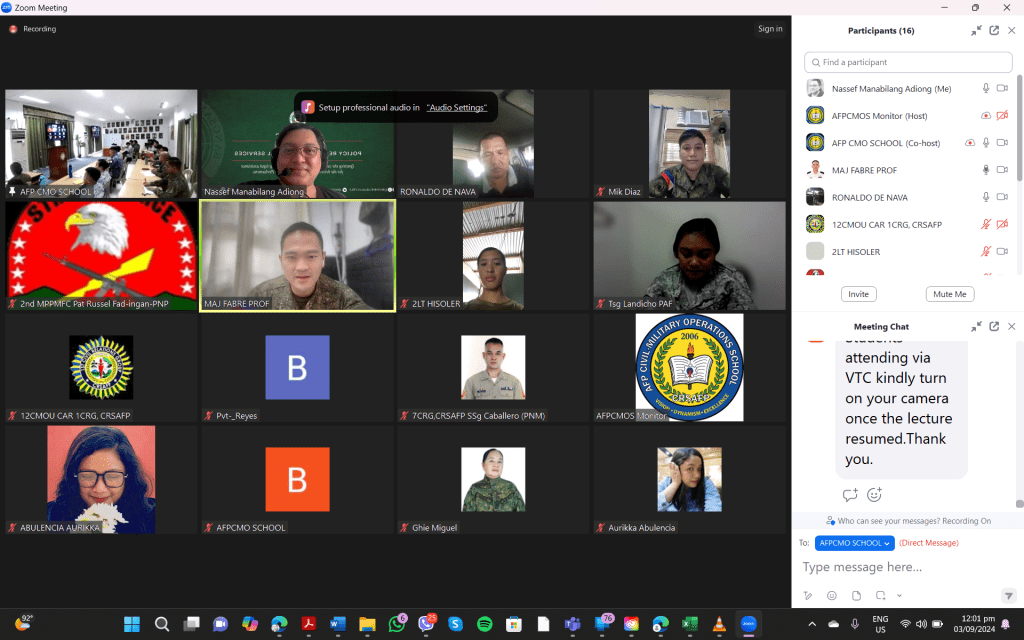1024x640 pixels.
Task: Click the Invite button
Action: [x=858, y=294]
